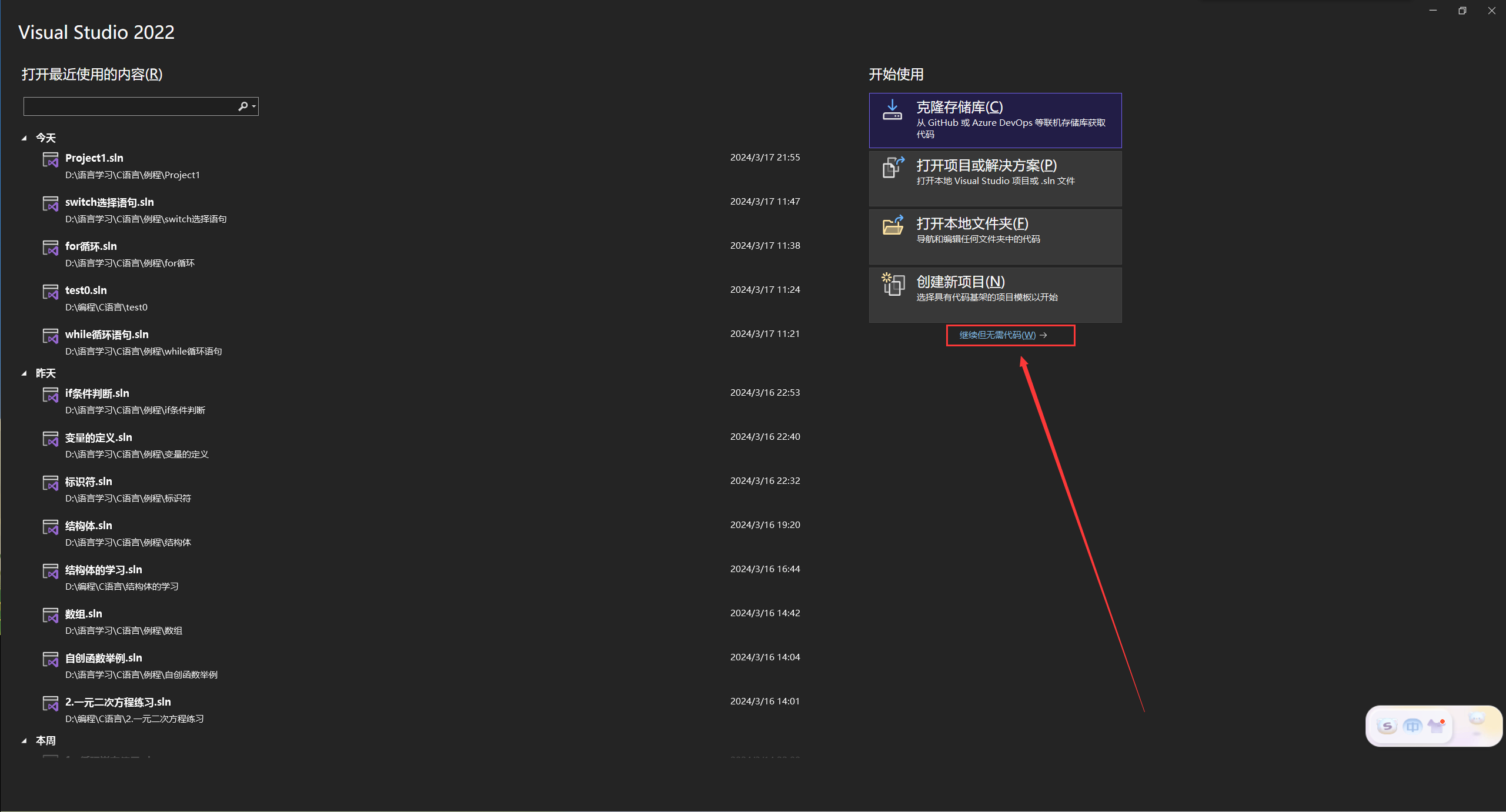The width and height of the screenshot is (1506, 812).
Task: Toggle the Chinese input mode 中 icon
Action: [1412, 726]
